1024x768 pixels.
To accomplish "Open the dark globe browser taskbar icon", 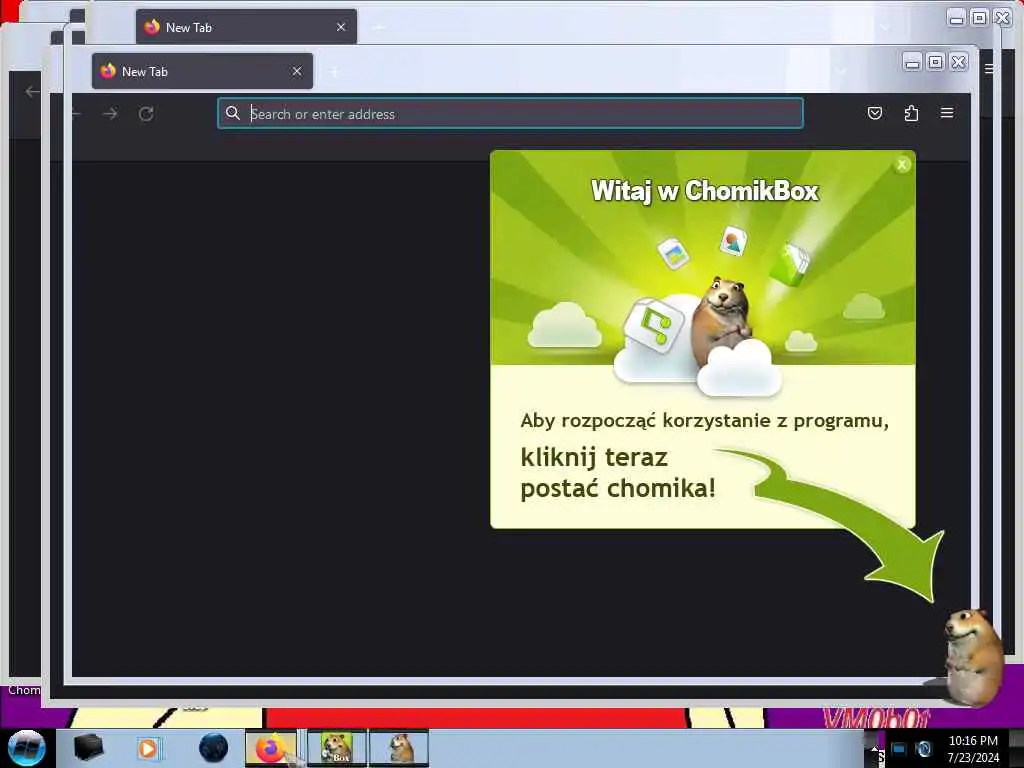I will [x=213, y=748].
